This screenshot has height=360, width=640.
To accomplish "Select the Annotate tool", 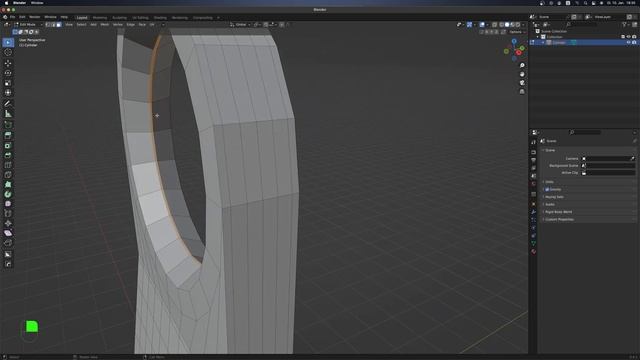I will 8,104.
